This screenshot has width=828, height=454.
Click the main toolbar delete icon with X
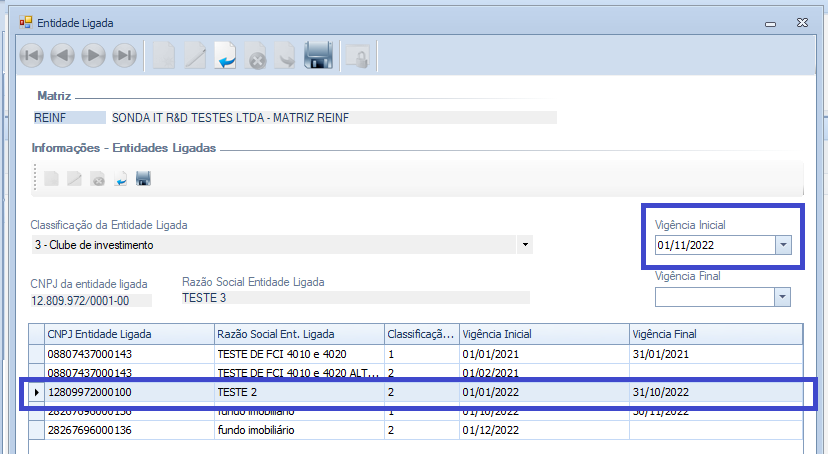coord(256,56)
